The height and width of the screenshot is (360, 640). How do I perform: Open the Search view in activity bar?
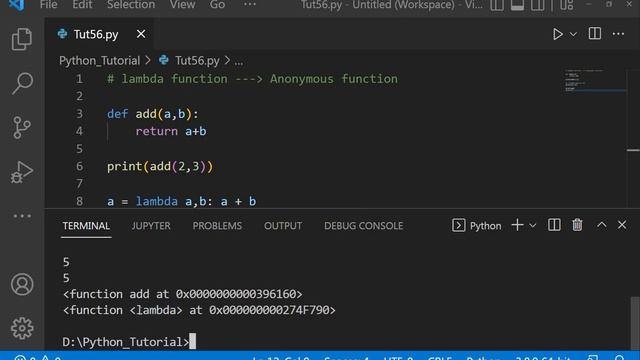[x=22, y=83]
